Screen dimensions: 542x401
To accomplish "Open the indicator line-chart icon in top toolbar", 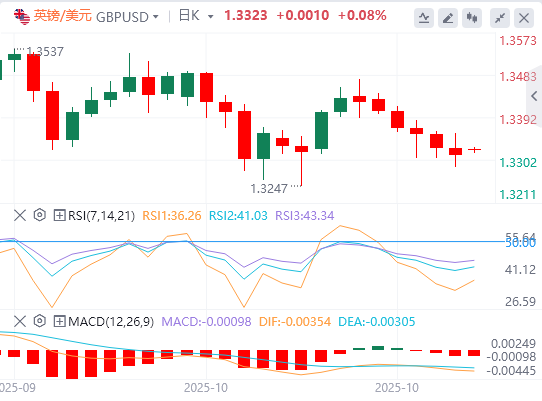I will (x=424, y=18).
